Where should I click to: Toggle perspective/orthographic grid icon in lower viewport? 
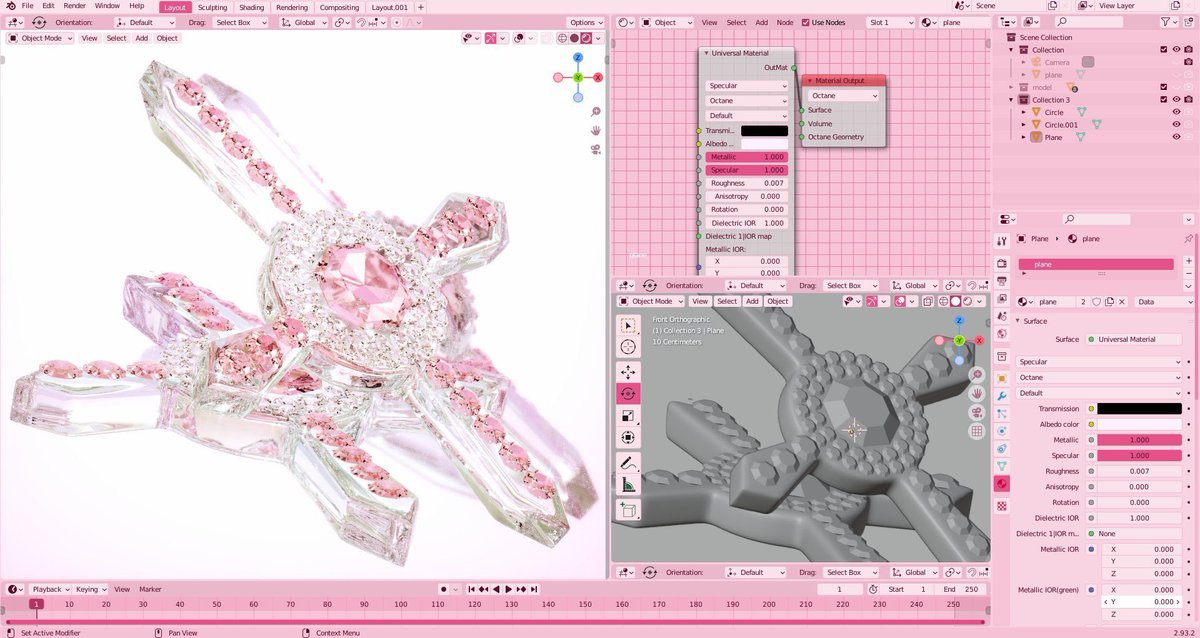pyautogui.click(x=977, y=432)
